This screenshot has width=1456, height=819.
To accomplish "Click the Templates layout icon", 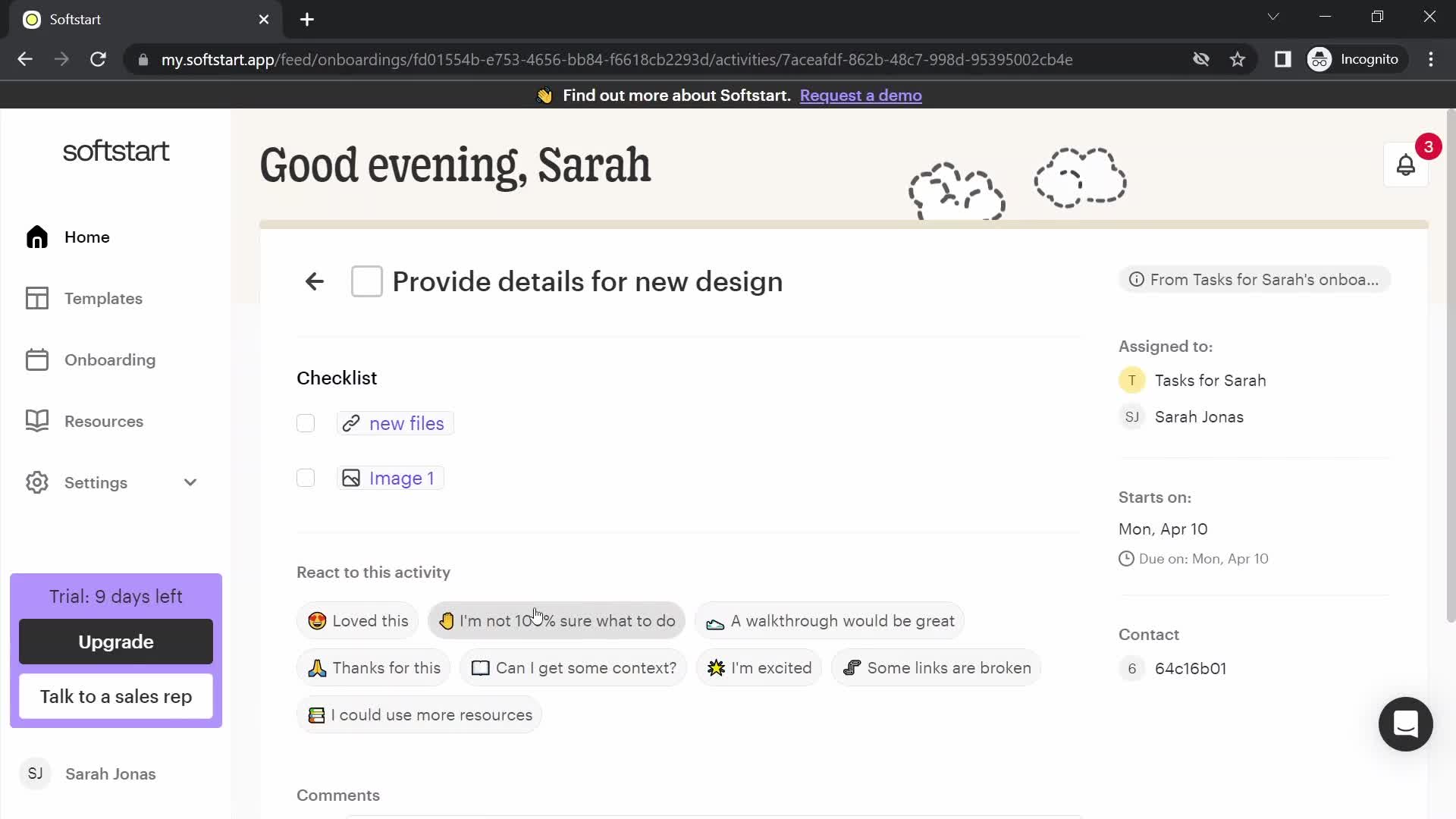I will [36, 299].
